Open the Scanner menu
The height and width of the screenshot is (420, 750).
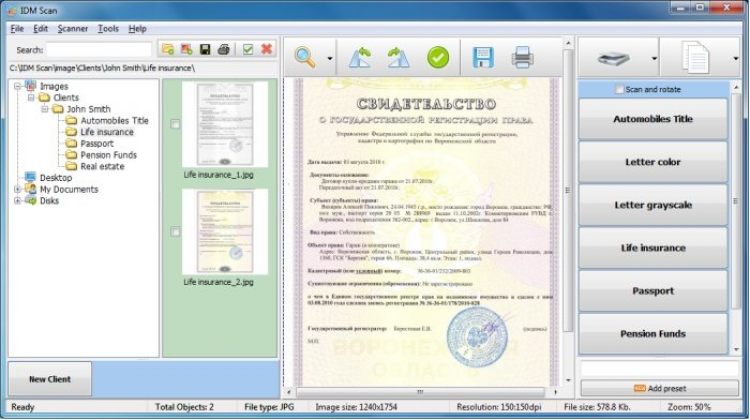[x=72, y=29]
